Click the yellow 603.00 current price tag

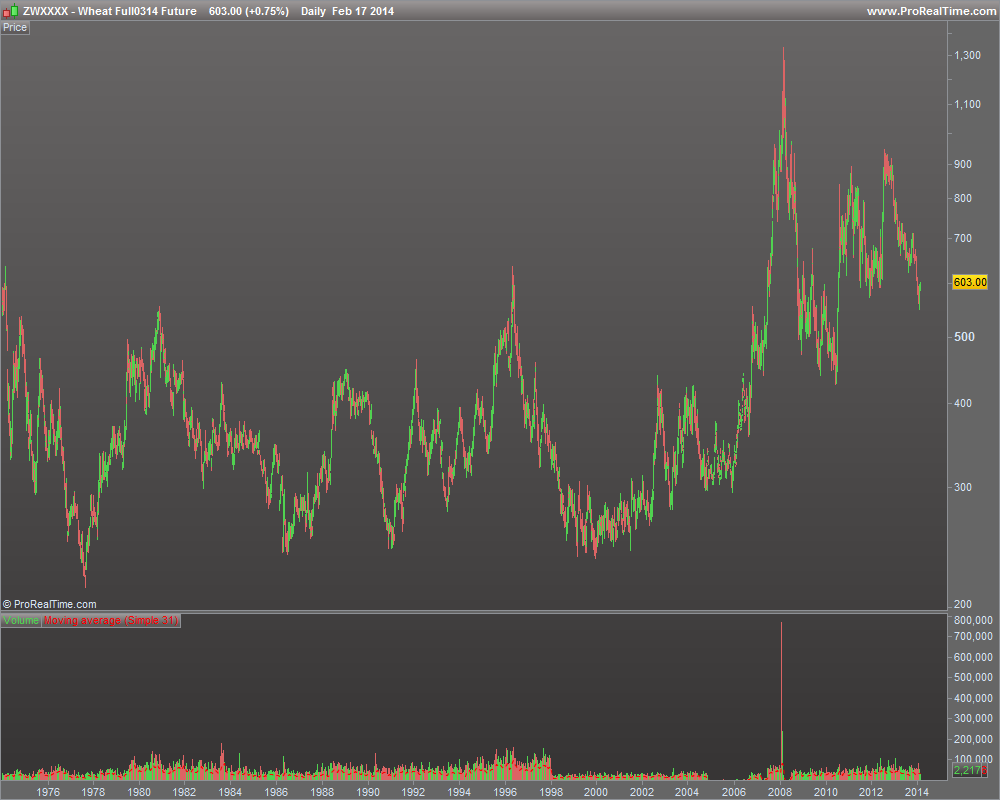pos(970,283)
